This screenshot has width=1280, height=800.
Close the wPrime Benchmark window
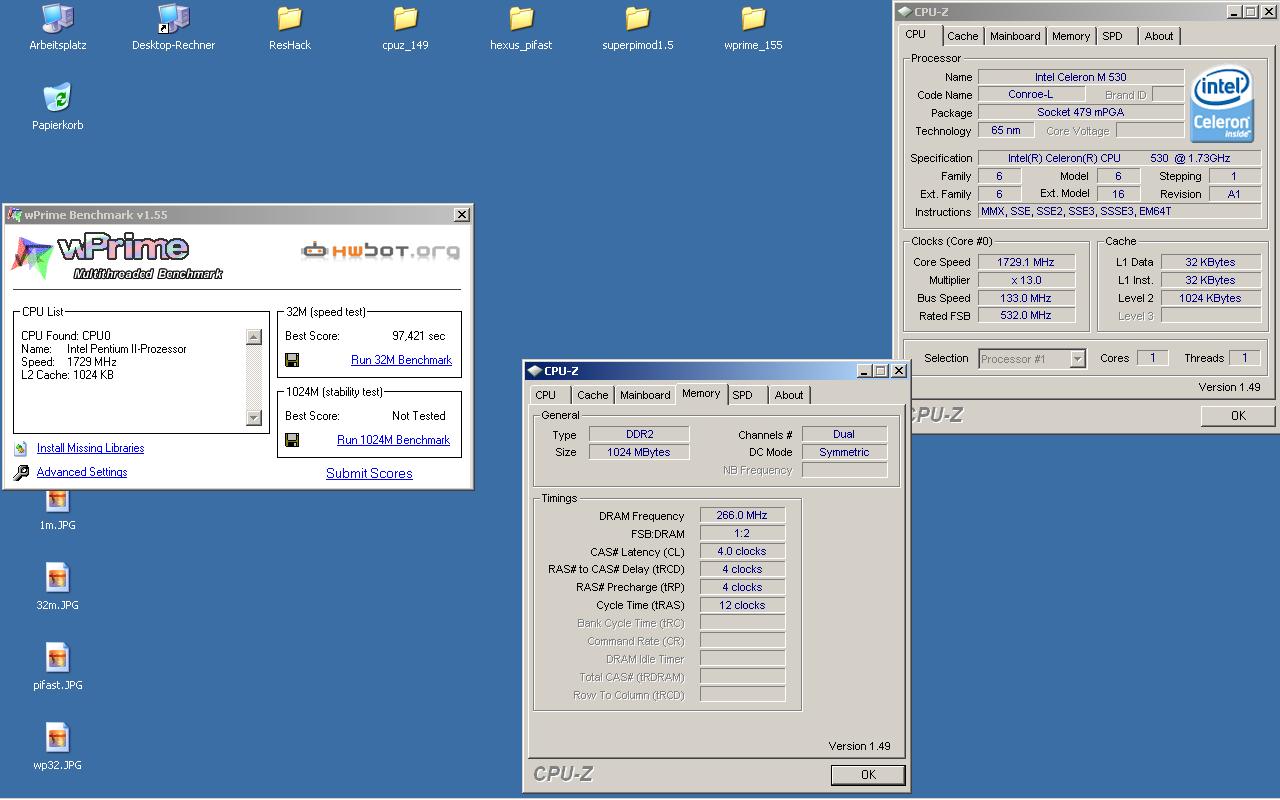[462, 214]
